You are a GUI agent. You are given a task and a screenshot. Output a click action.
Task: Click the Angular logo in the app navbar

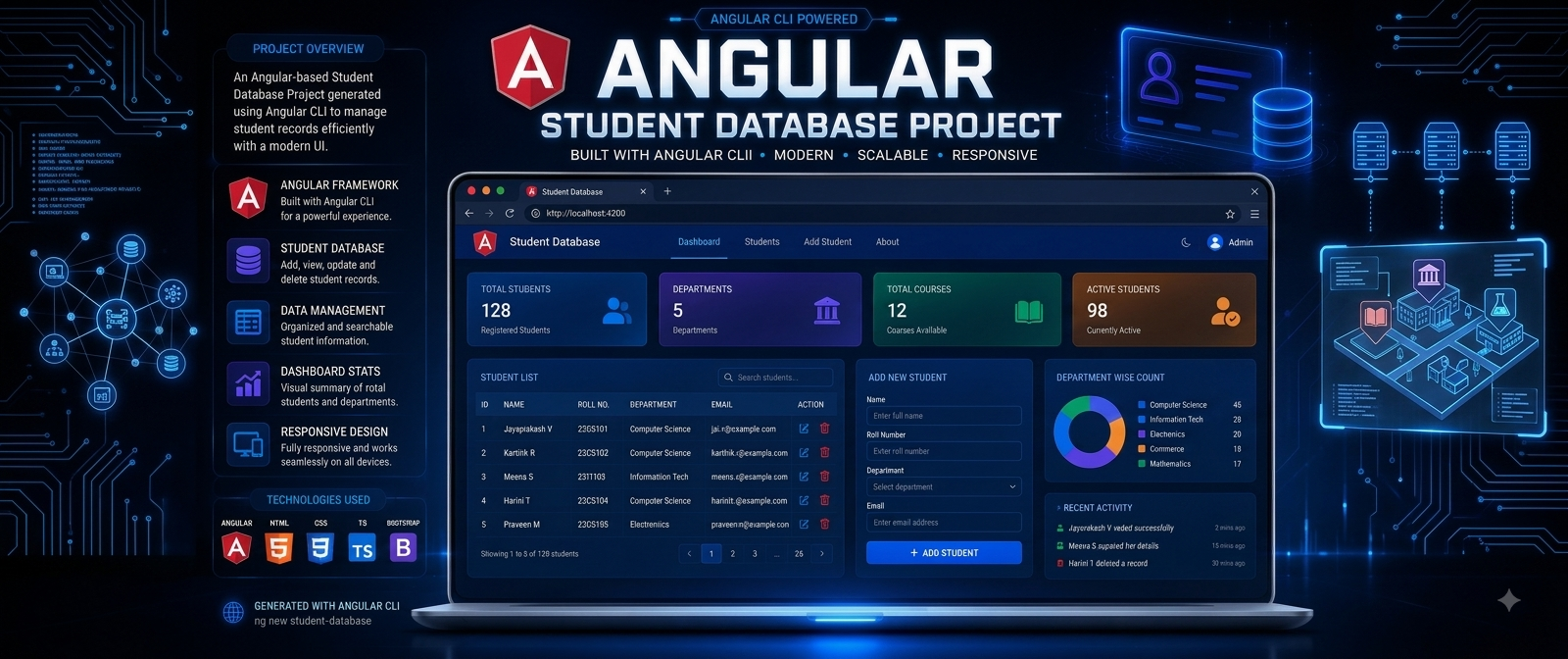484,242
